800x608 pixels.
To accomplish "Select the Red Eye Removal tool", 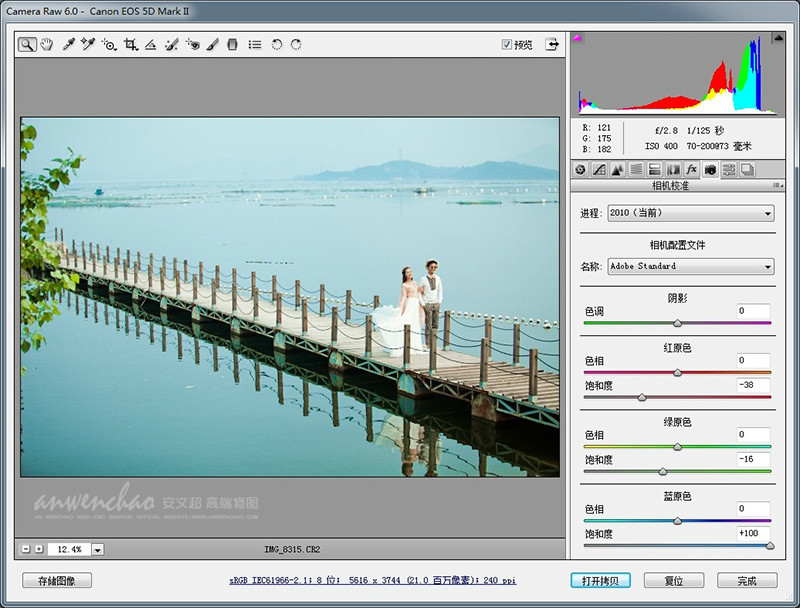I will (192, 45).
